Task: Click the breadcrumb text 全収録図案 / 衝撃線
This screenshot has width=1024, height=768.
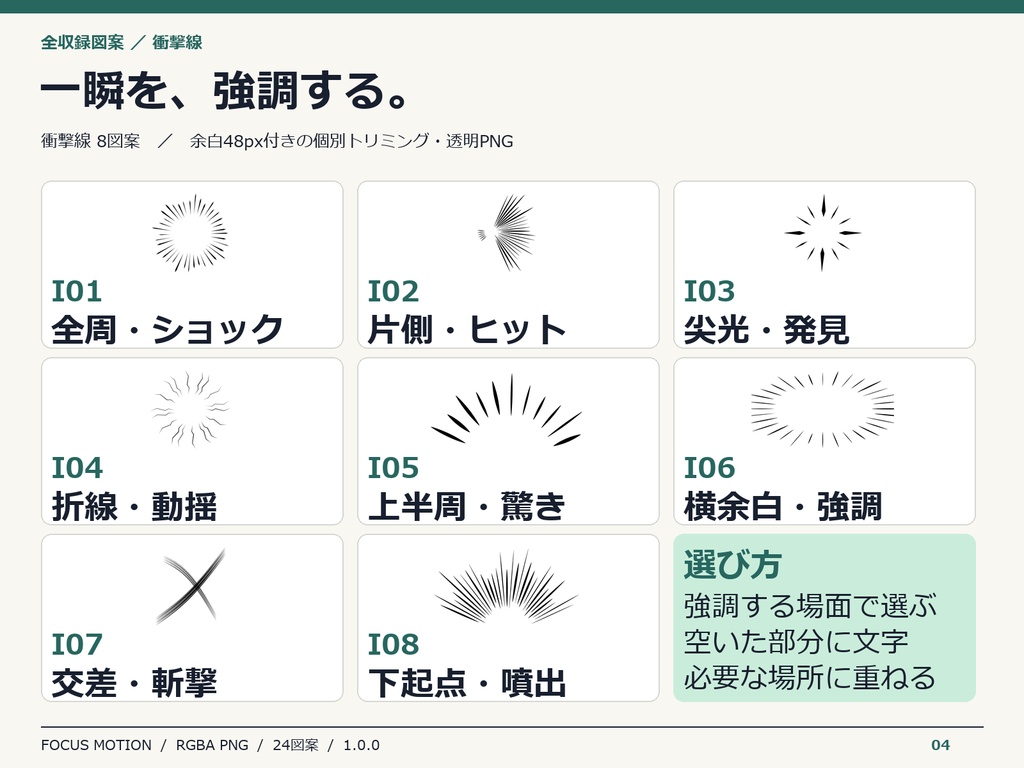Action: click(x=121, y=42)
